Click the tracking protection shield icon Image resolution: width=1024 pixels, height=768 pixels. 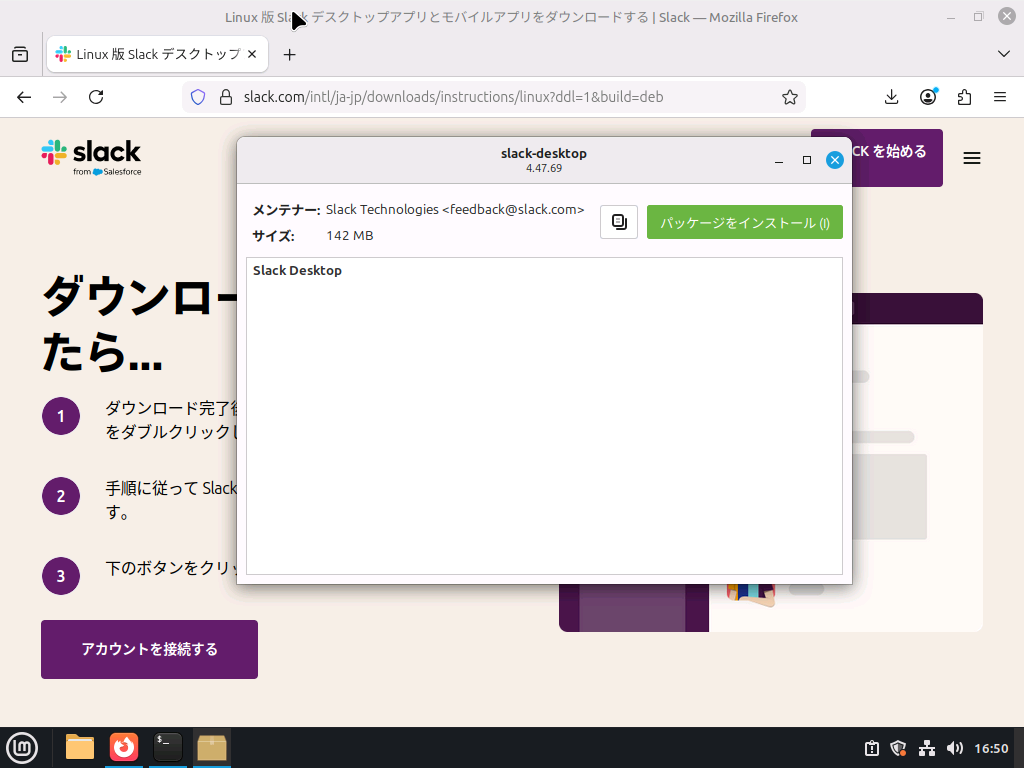pos(197,96)
